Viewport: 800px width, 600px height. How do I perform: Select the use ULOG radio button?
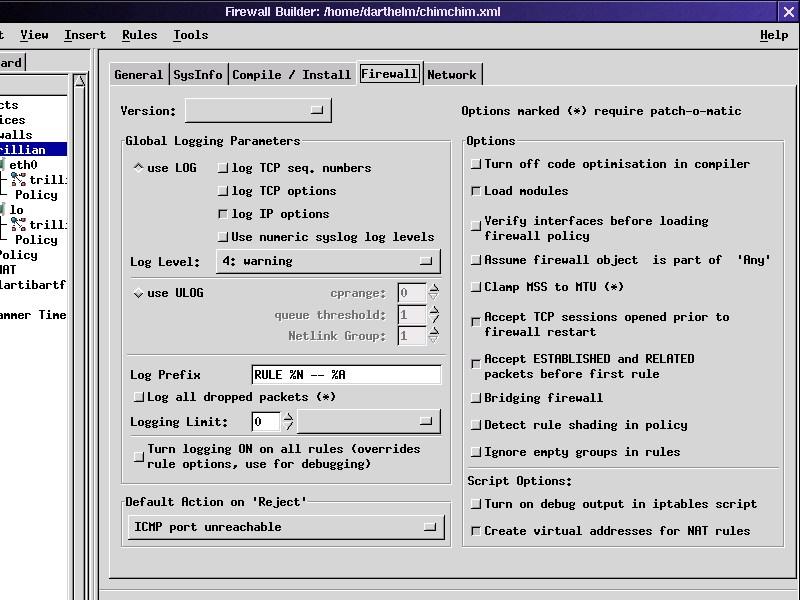click(139, 293)
